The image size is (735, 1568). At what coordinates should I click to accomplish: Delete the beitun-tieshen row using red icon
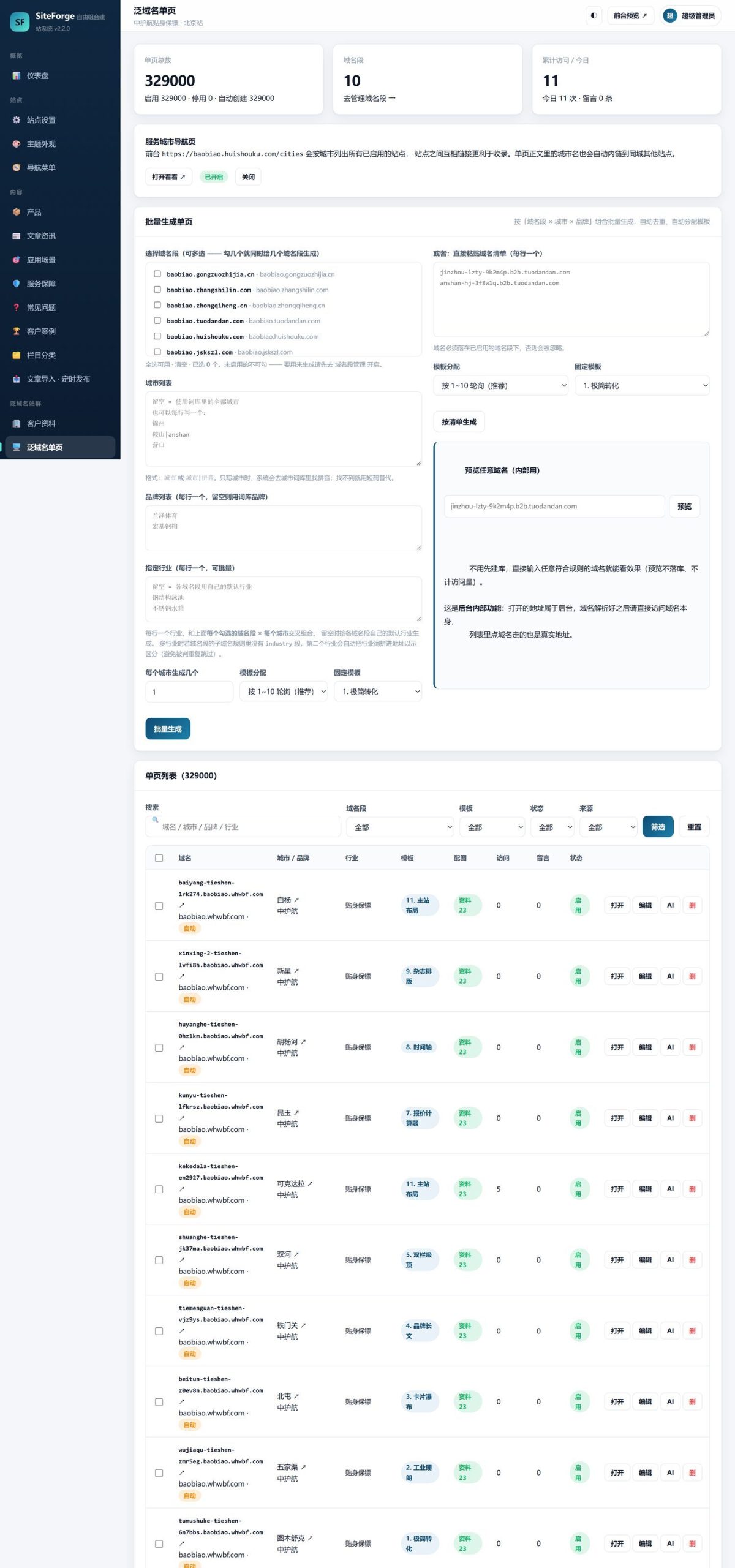coord(692,1401)
